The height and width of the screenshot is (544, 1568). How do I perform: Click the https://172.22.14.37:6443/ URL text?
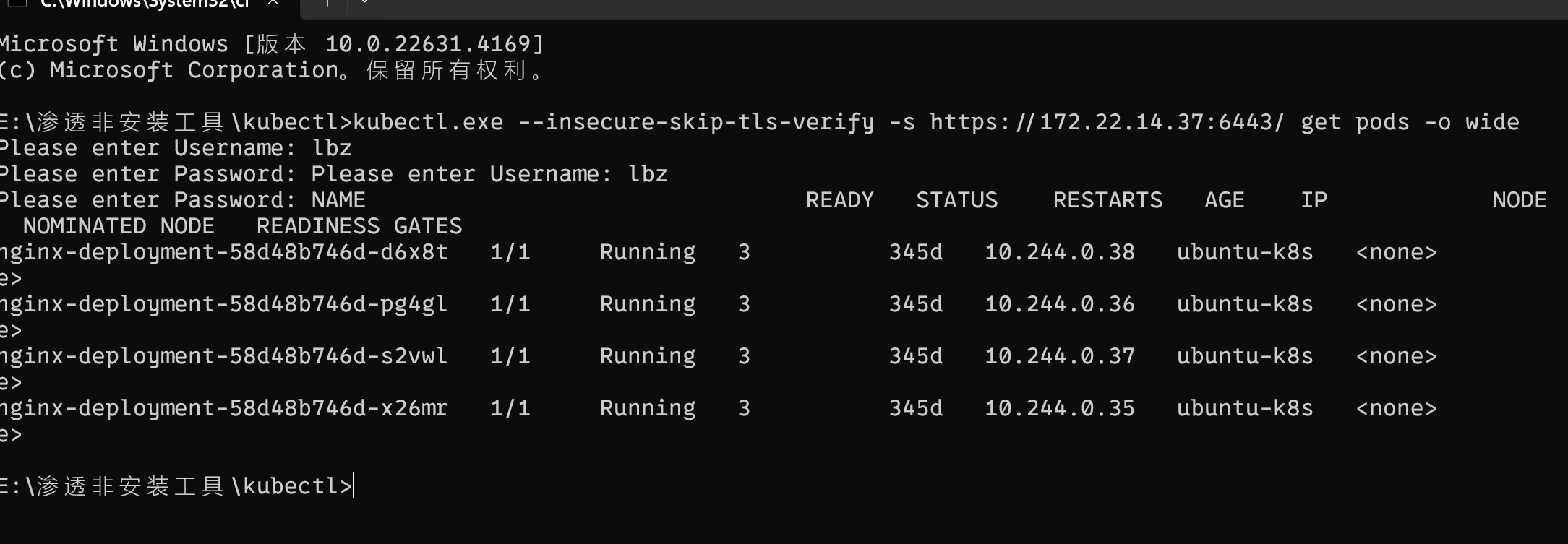(1107, 122)
